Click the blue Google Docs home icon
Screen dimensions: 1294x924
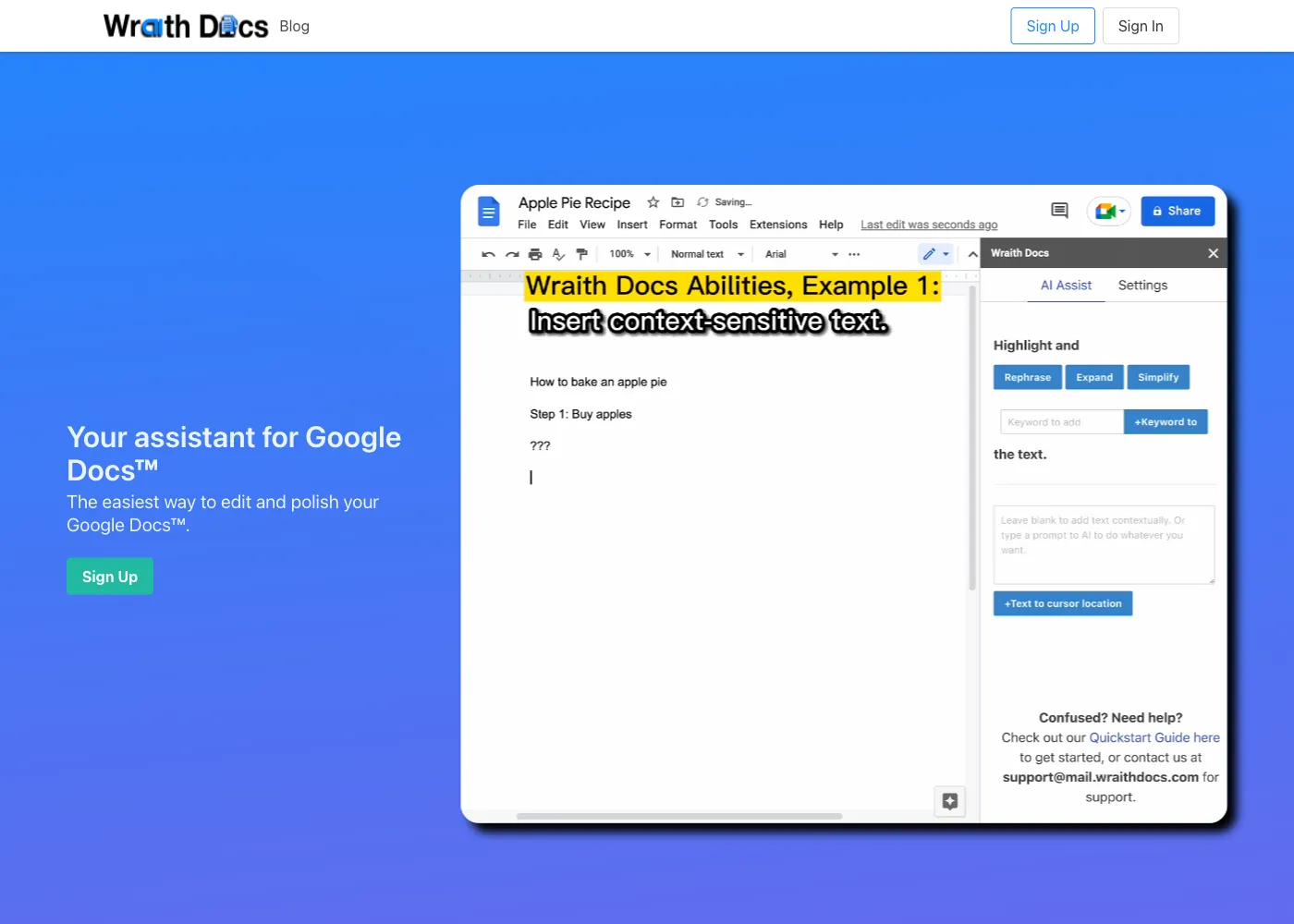tap(489, 212)
